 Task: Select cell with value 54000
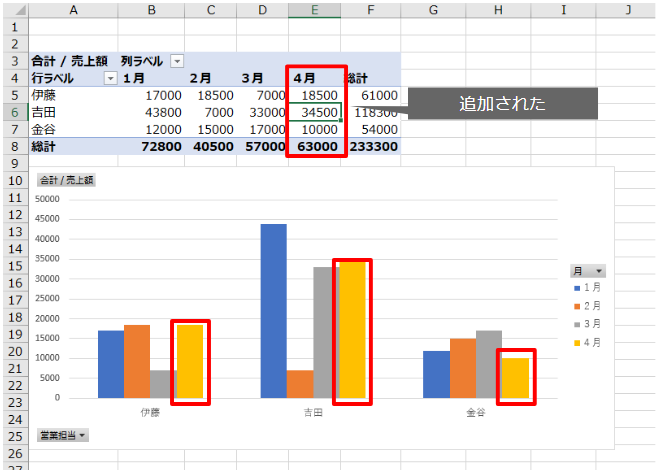[371, 129]
